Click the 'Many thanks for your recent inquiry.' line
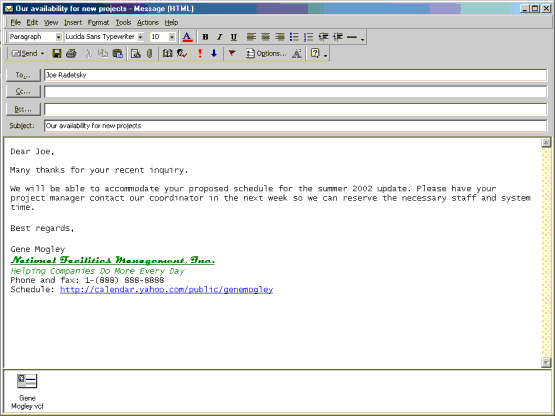 pyautogui.click(x=99, y=170)
